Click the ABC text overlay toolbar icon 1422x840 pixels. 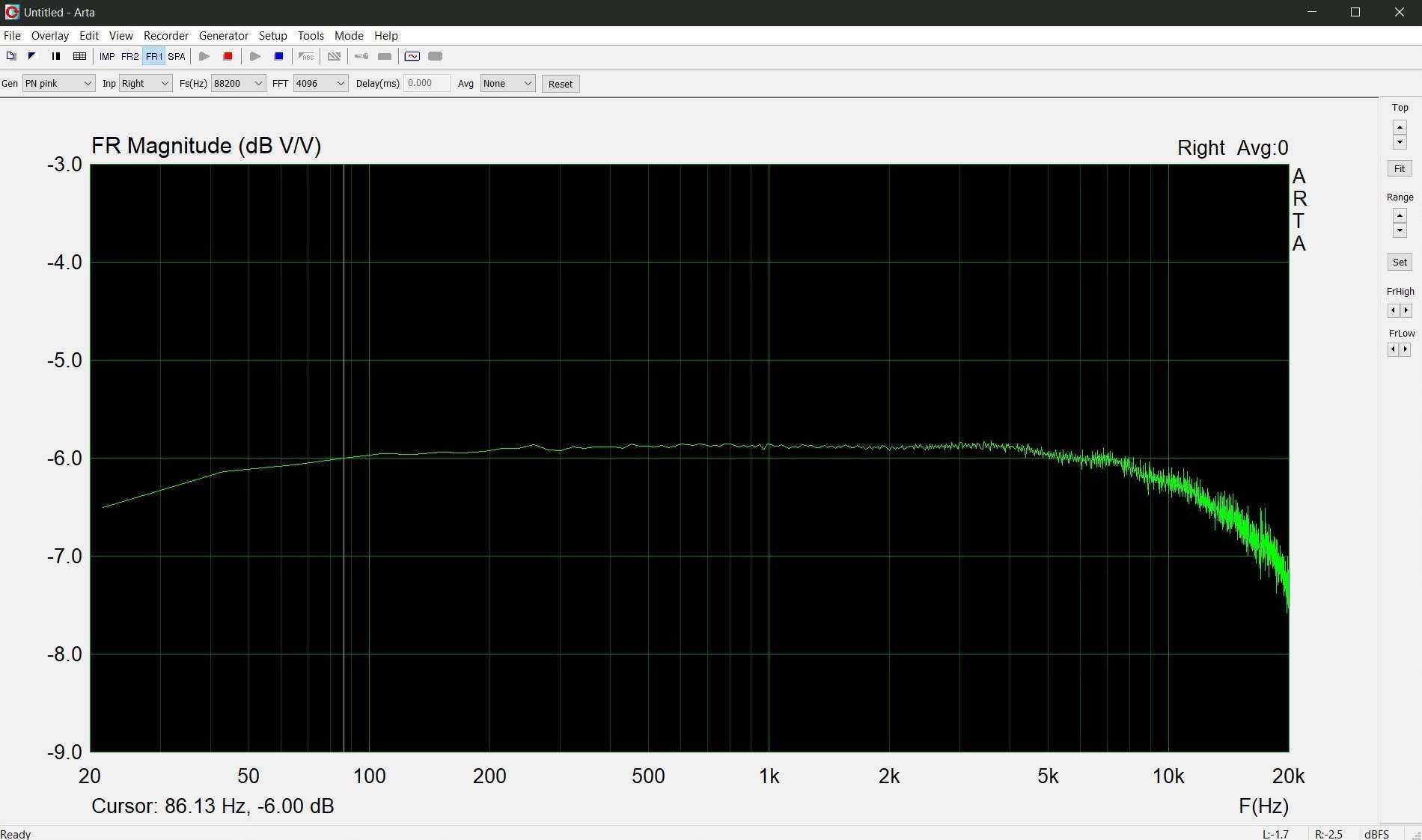(306, 56)
